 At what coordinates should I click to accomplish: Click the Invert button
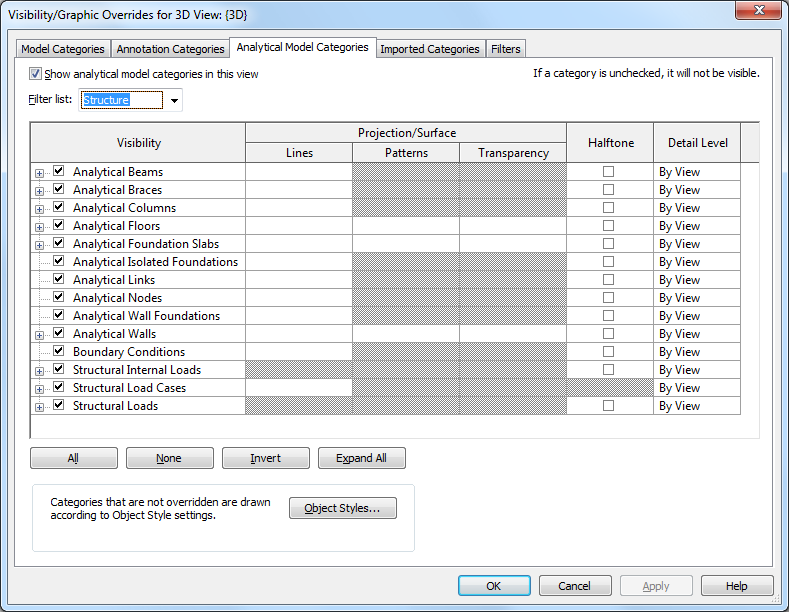[x=266, y=458]
